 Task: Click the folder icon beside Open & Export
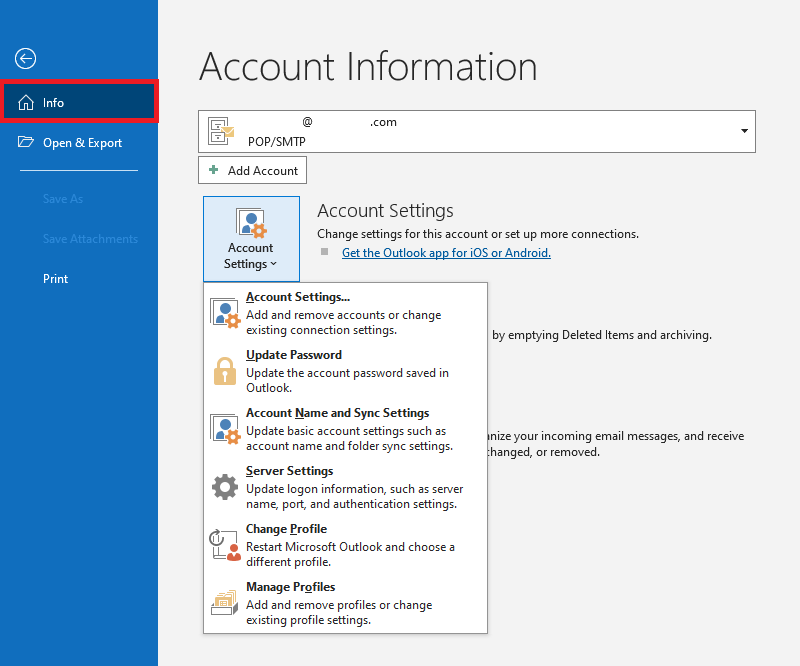coord(26,143)
